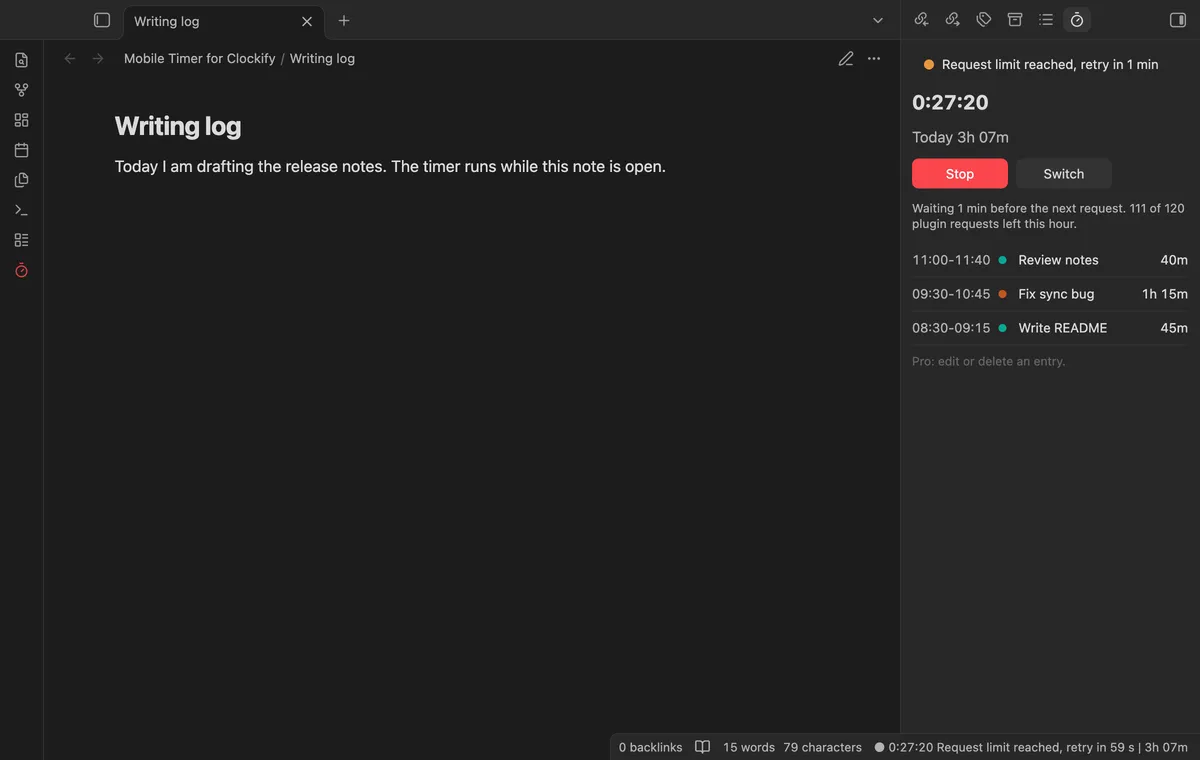The height and width of the screenshot is (760, 1200).
Task: Click the list-layout icon in left ribbon
Action: click(x=22, y=240)
